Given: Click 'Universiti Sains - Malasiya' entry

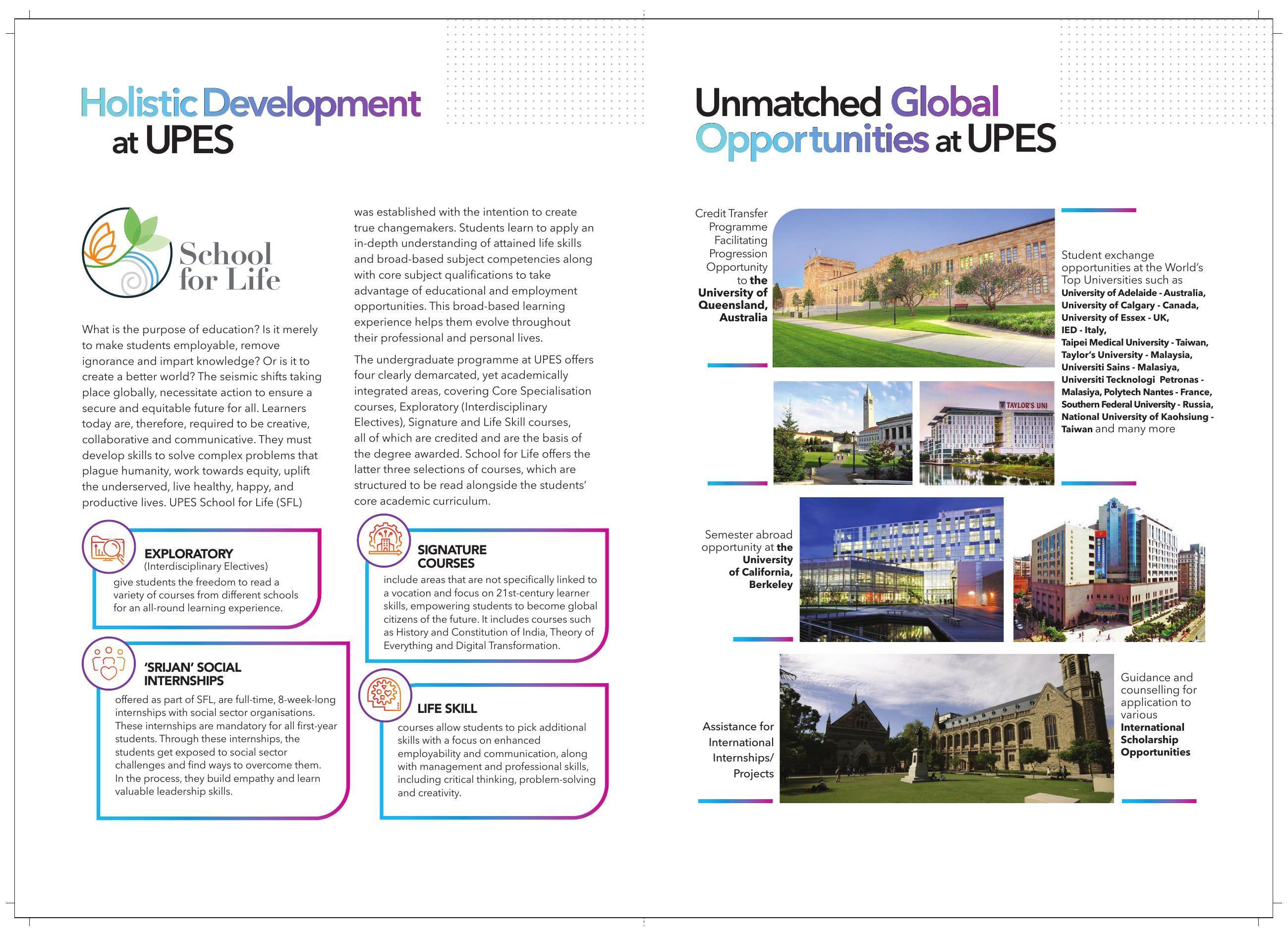Looking at the screenshot, I should pos(1120,368).
